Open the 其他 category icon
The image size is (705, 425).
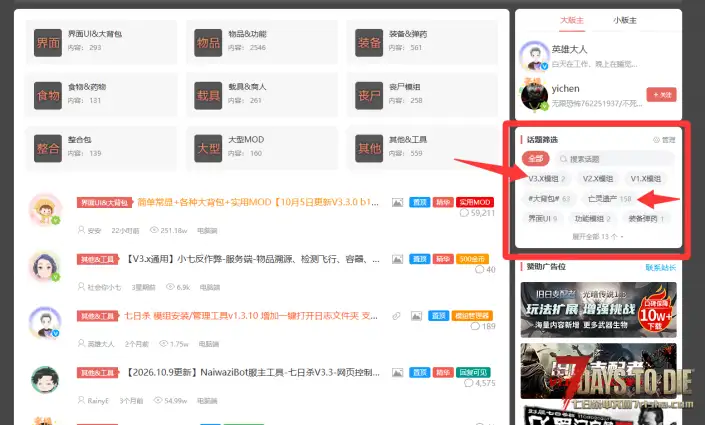point(369,148)
